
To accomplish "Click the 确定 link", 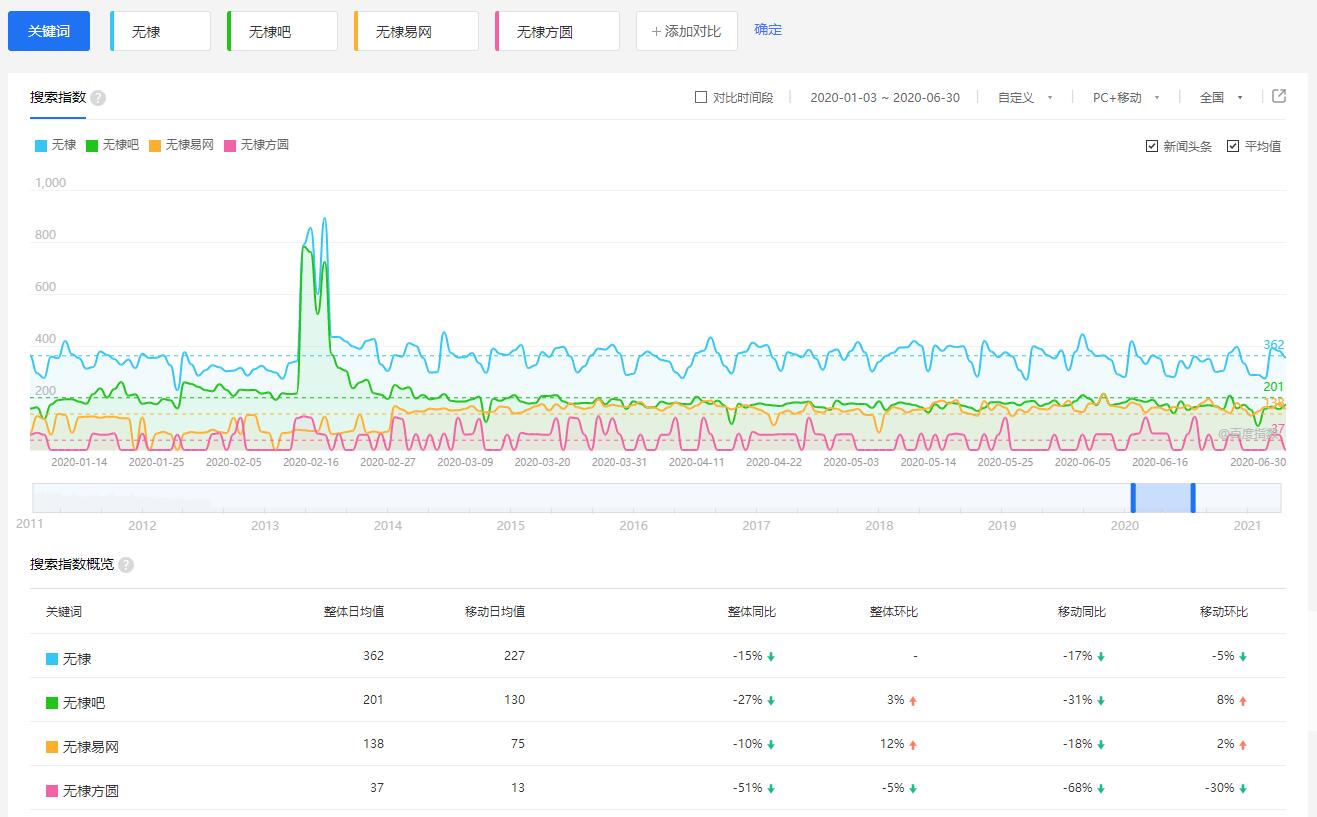I will (768, 30).
